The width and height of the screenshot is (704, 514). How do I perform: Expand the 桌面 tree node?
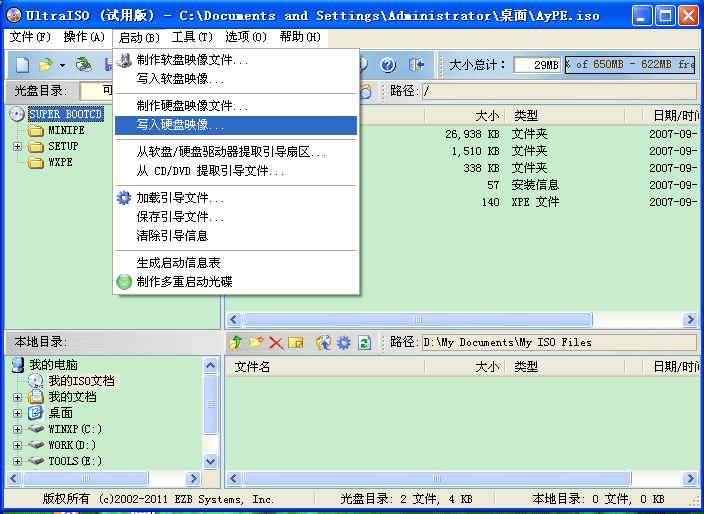(x=18, y=413)
